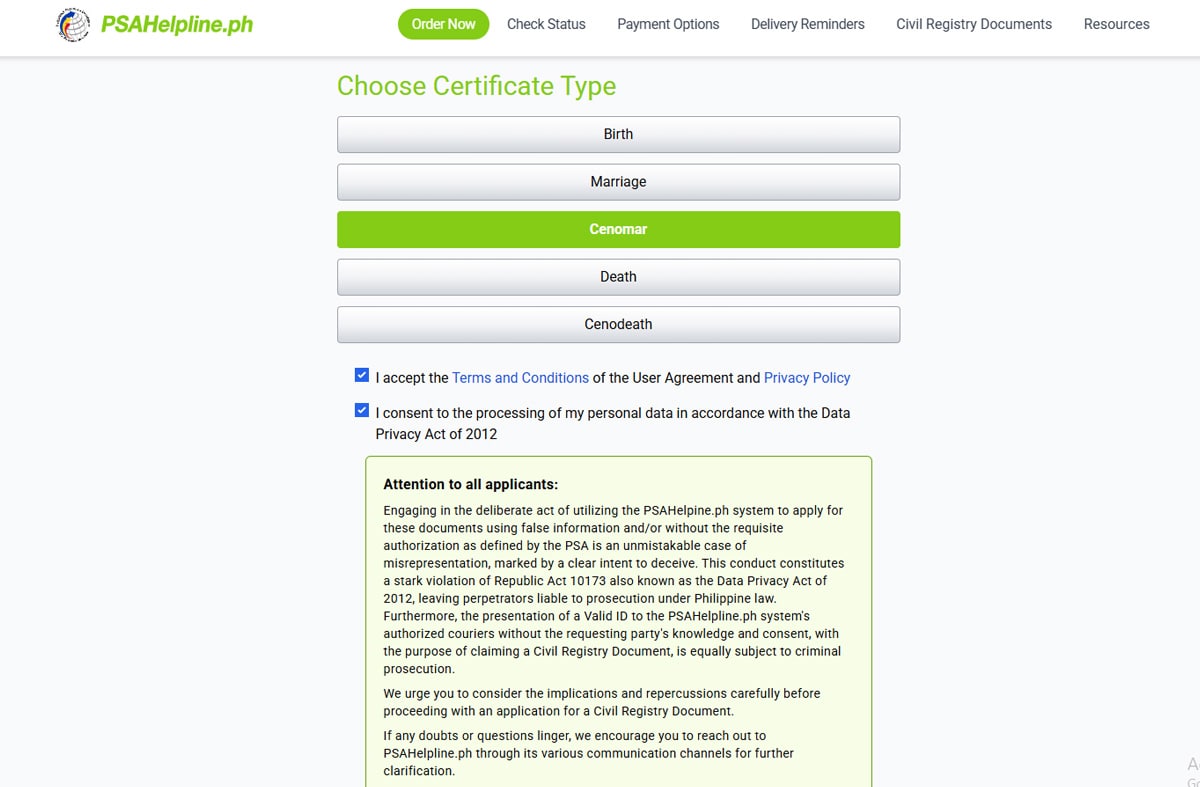This screenshot has width=1200, height=787.
Task: Open the Resources menu
Action: [1117, 24]
